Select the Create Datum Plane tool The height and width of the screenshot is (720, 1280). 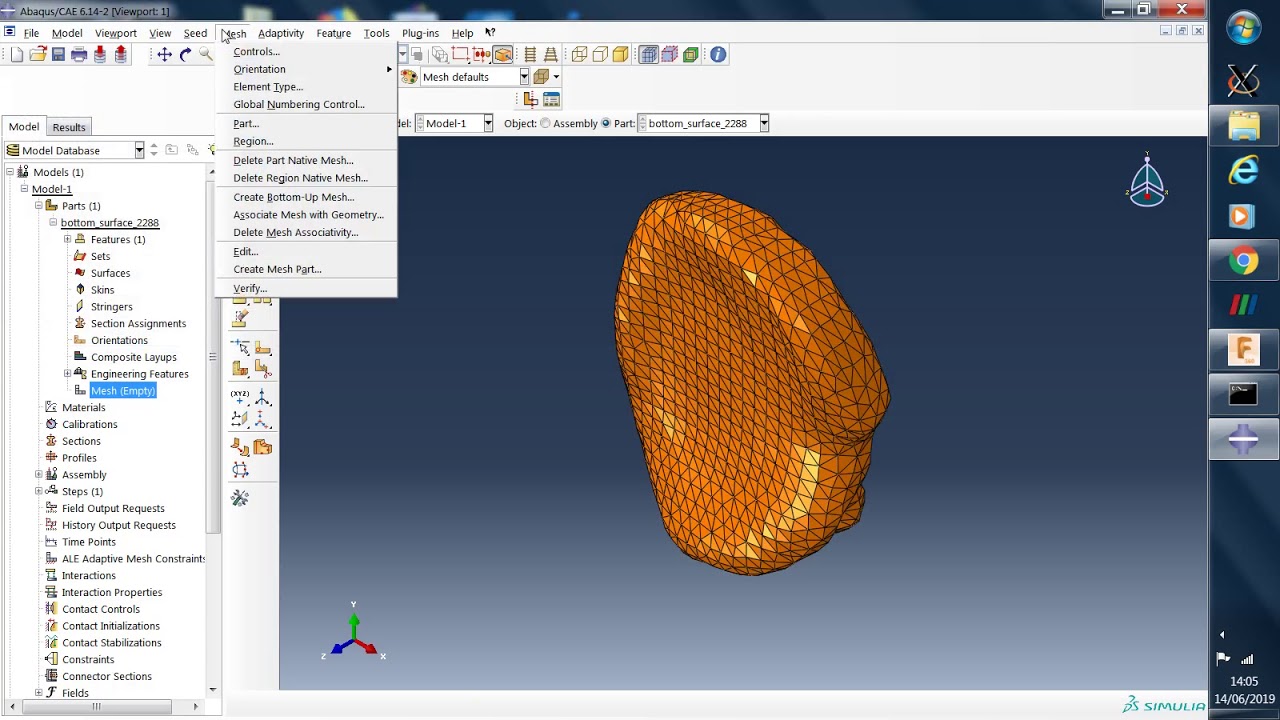(x=240, y=419)
